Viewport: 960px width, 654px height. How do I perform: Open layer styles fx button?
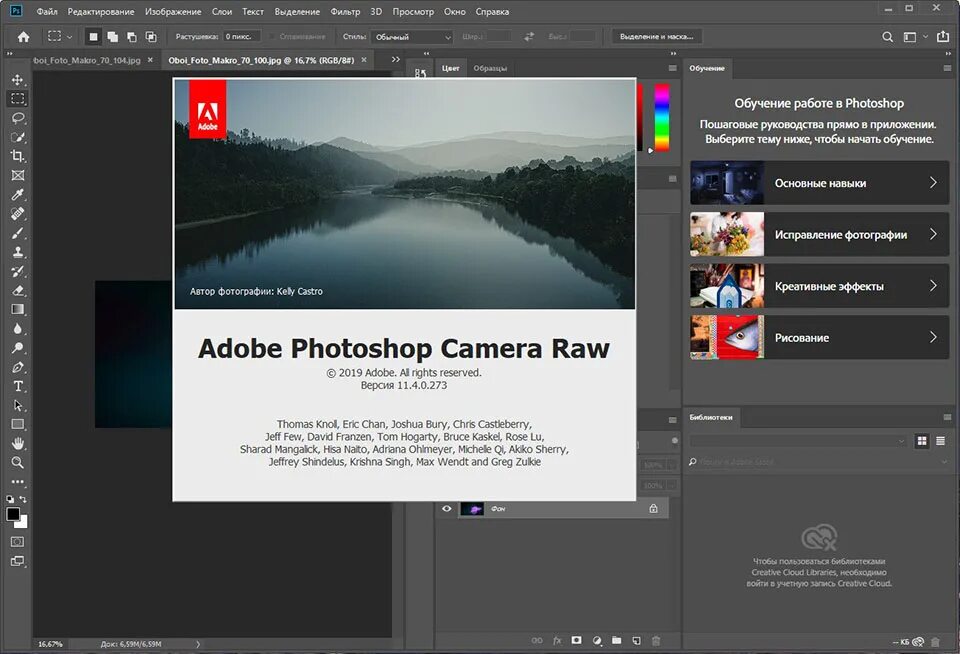(x=557, y=640)
